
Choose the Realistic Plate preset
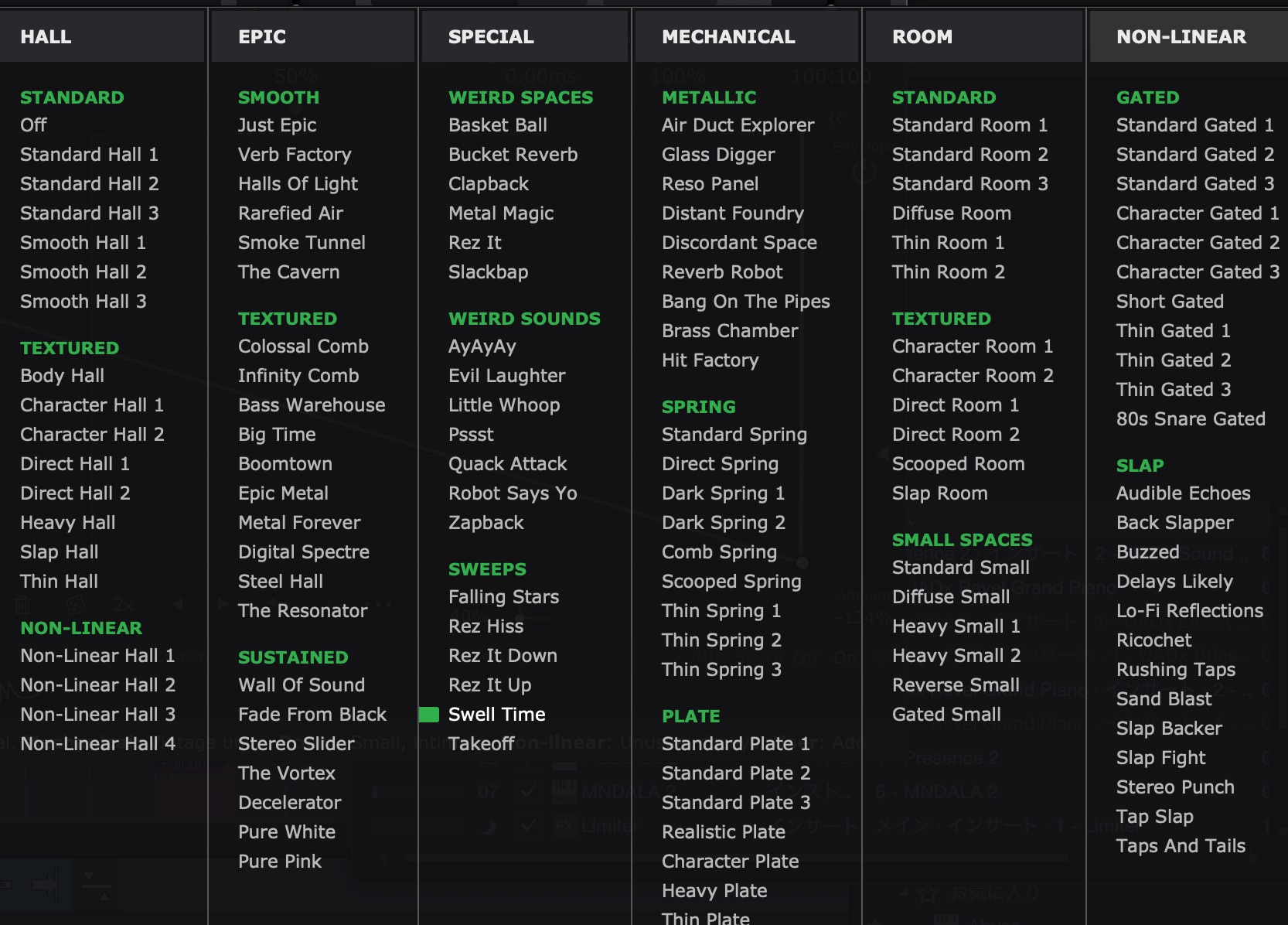tap(723, 832)
